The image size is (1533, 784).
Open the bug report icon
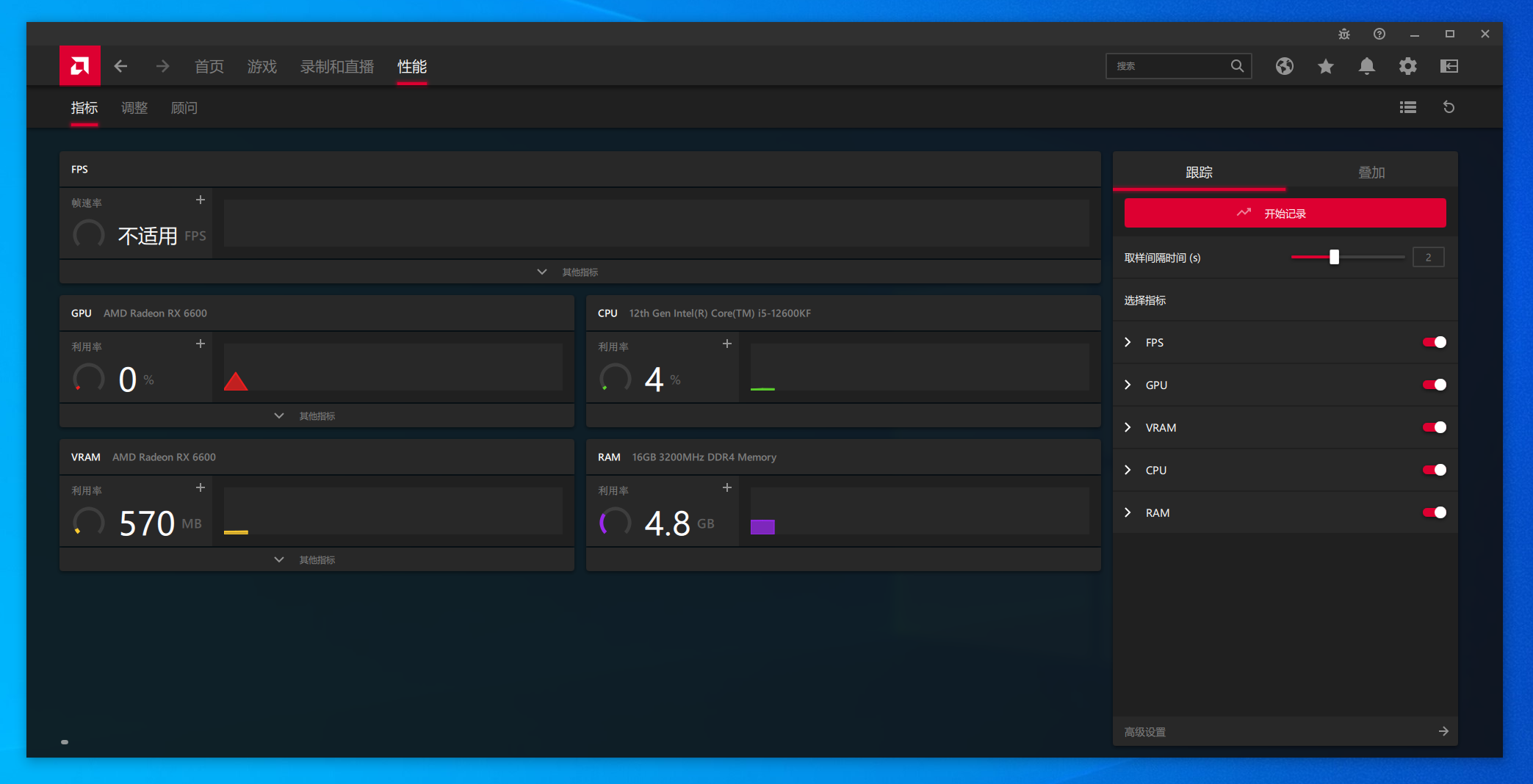click(1344, 34)
